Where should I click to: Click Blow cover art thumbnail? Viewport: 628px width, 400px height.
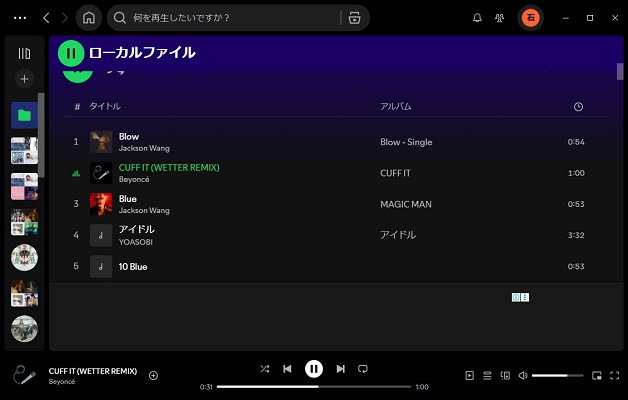point(101,142)
